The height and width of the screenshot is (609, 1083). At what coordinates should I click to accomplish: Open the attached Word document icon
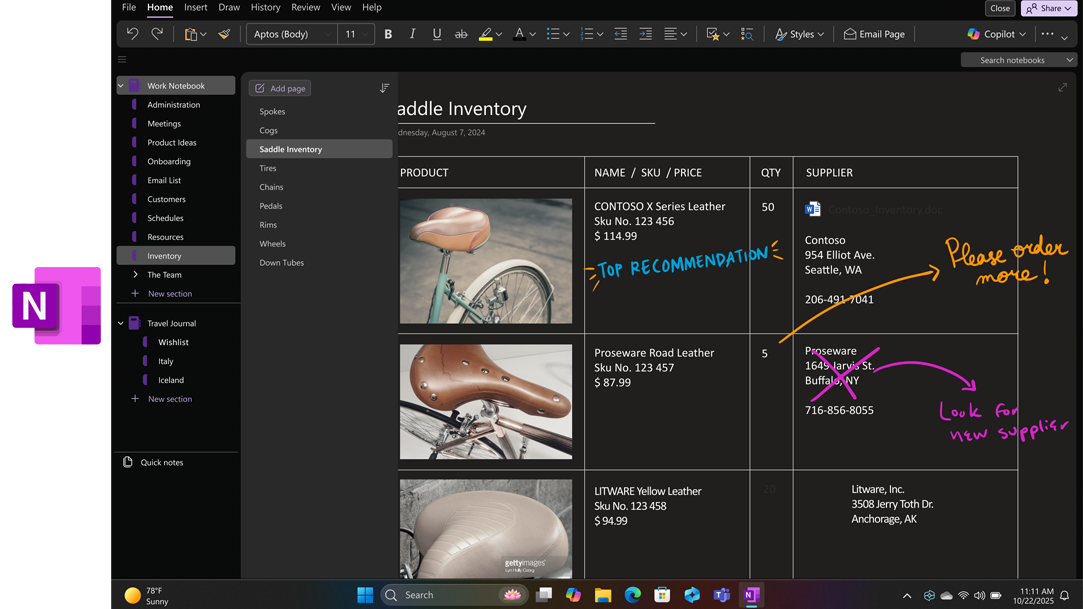813,209
